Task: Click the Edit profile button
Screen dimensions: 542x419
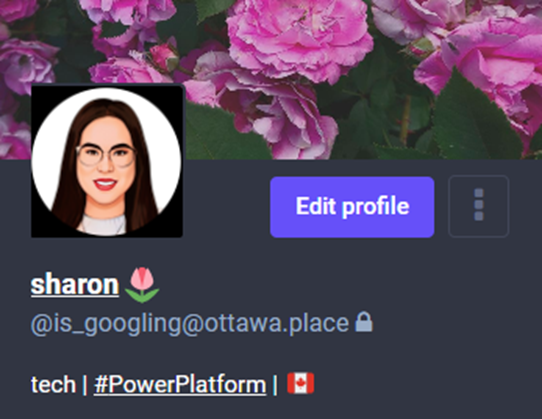Action: tap(352, 207)
